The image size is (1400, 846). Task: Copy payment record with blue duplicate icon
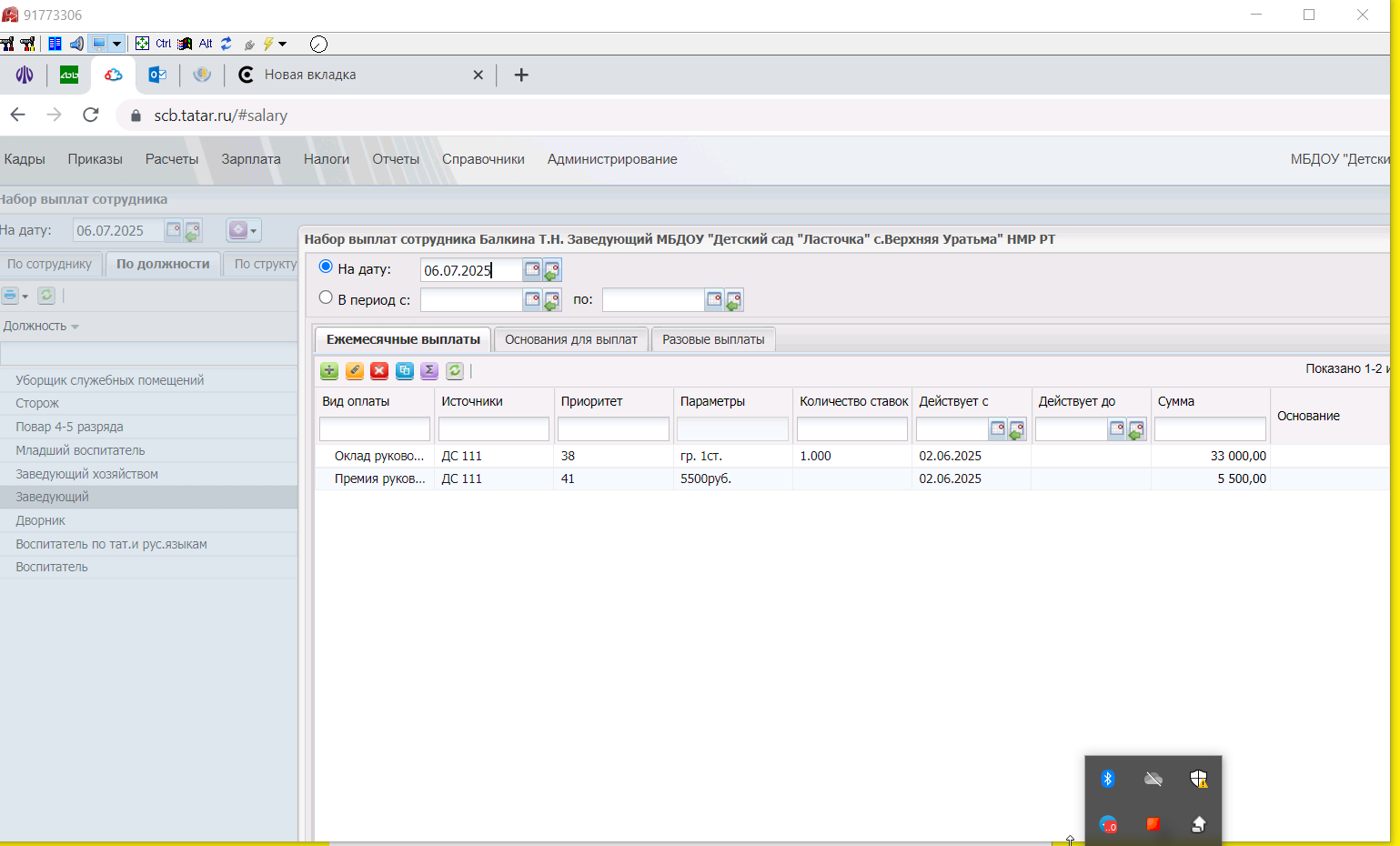[405, 370]
